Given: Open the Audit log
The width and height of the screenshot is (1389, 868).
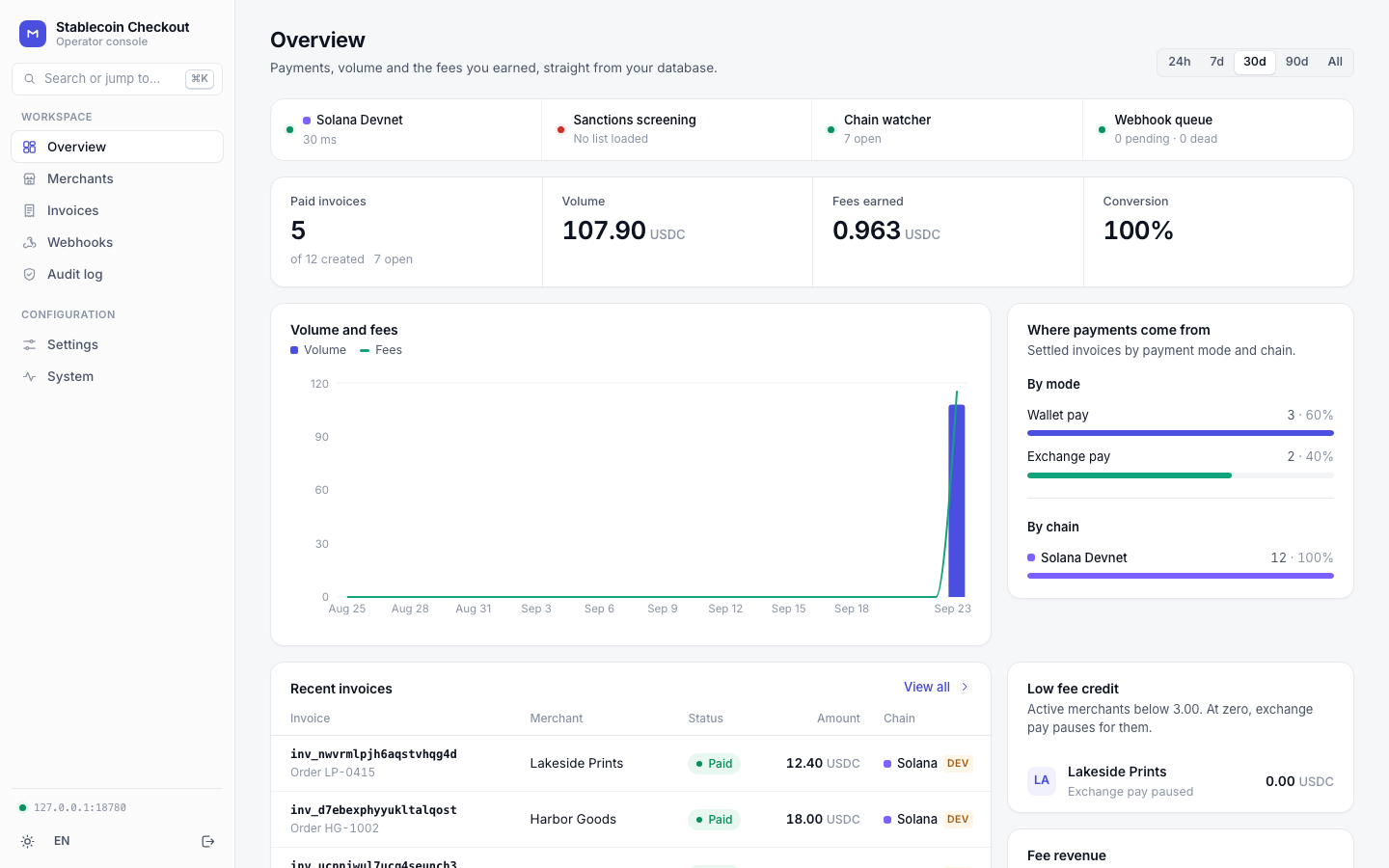Looking at the screenshot, I should (x=117, y=275).
